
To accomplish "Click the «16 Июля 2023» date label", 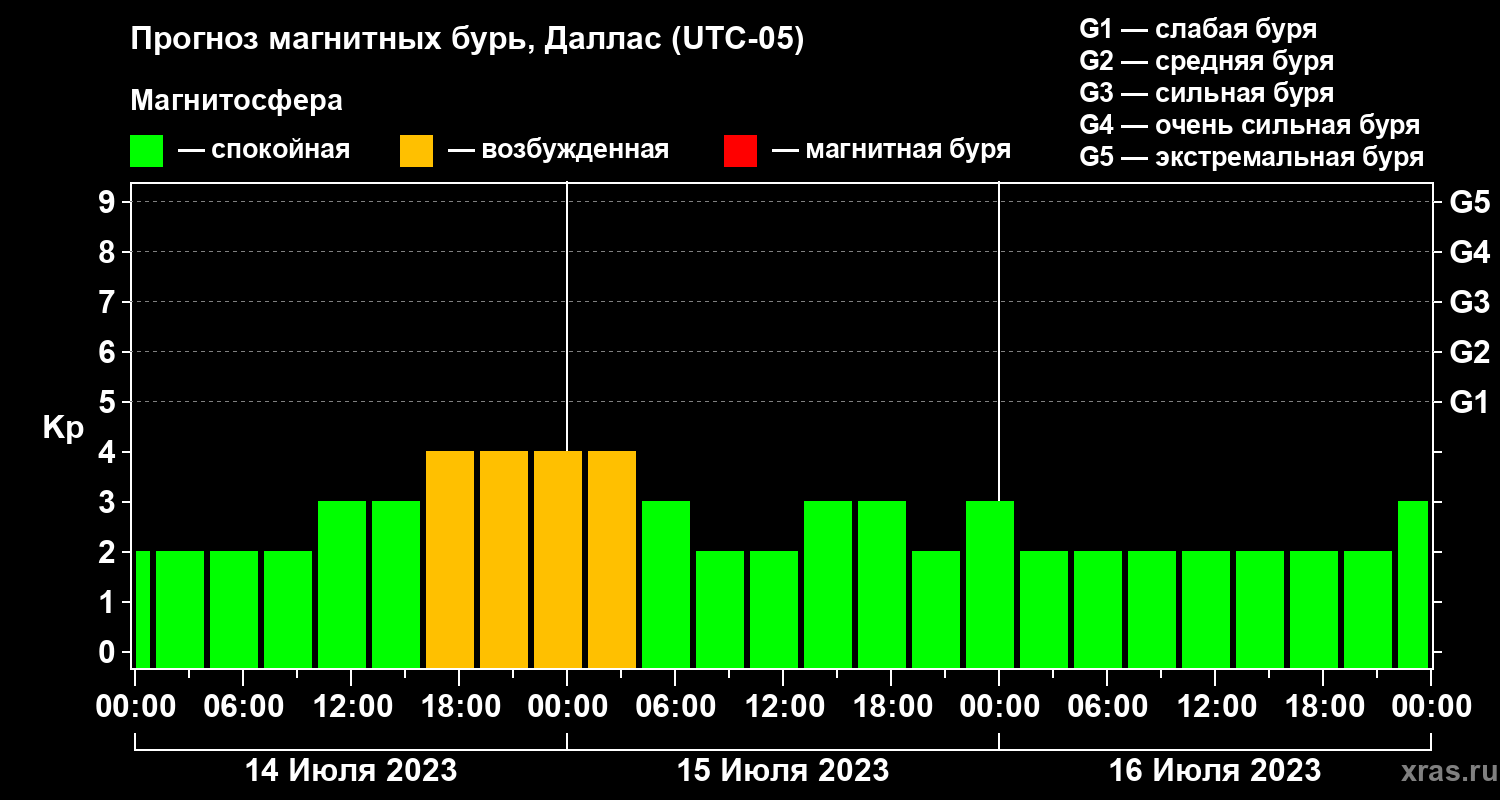I will point(1215,771).
